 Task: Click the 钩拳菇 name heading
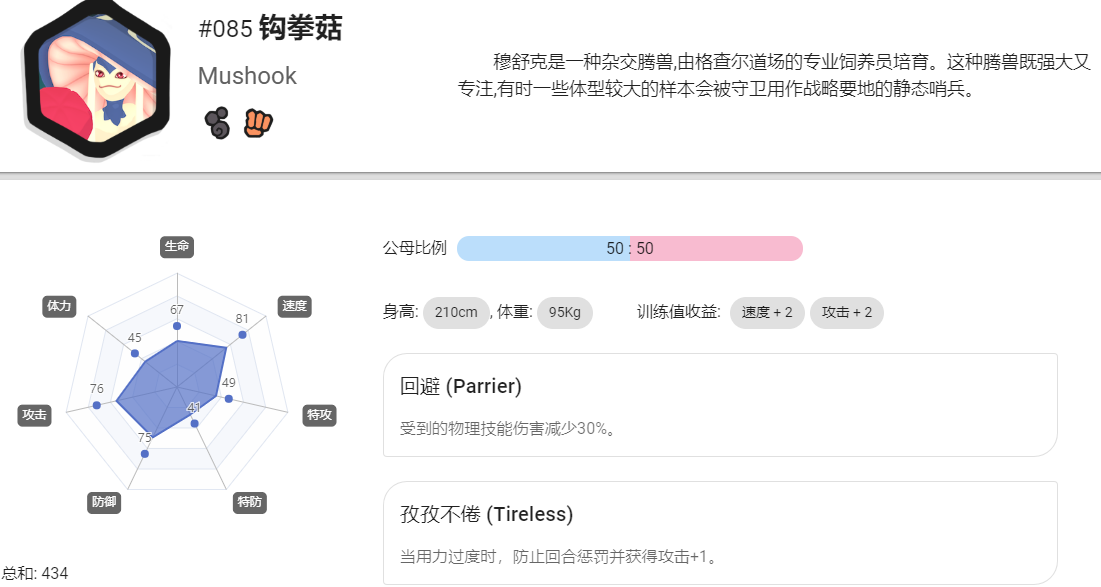(301, 29)
